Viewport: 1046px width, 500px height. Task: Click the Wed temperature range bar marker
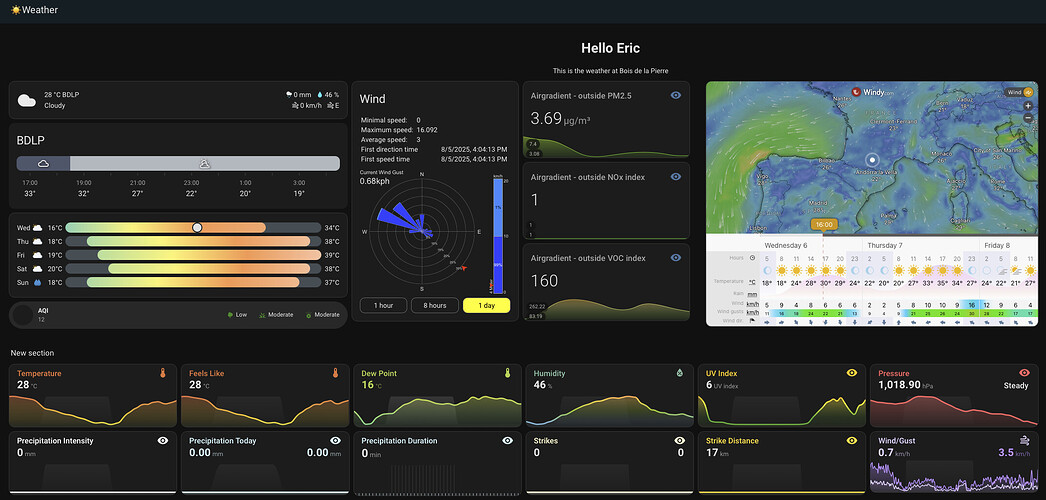click(x=197, y=227)
